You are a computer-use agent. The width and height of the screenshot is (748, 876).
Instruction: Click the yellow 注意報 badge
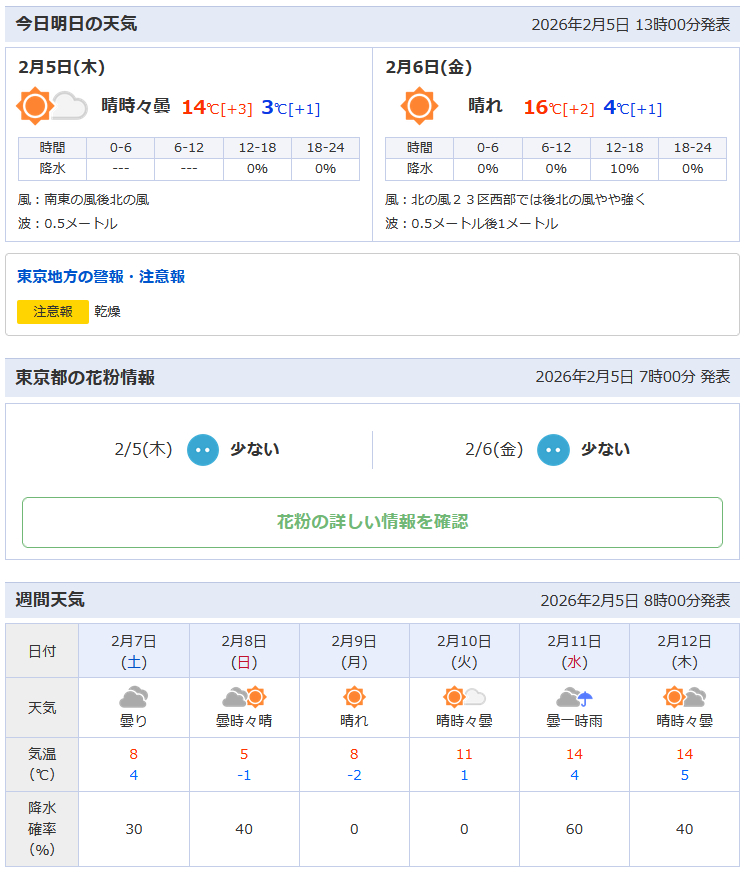(x=53, y=312)
